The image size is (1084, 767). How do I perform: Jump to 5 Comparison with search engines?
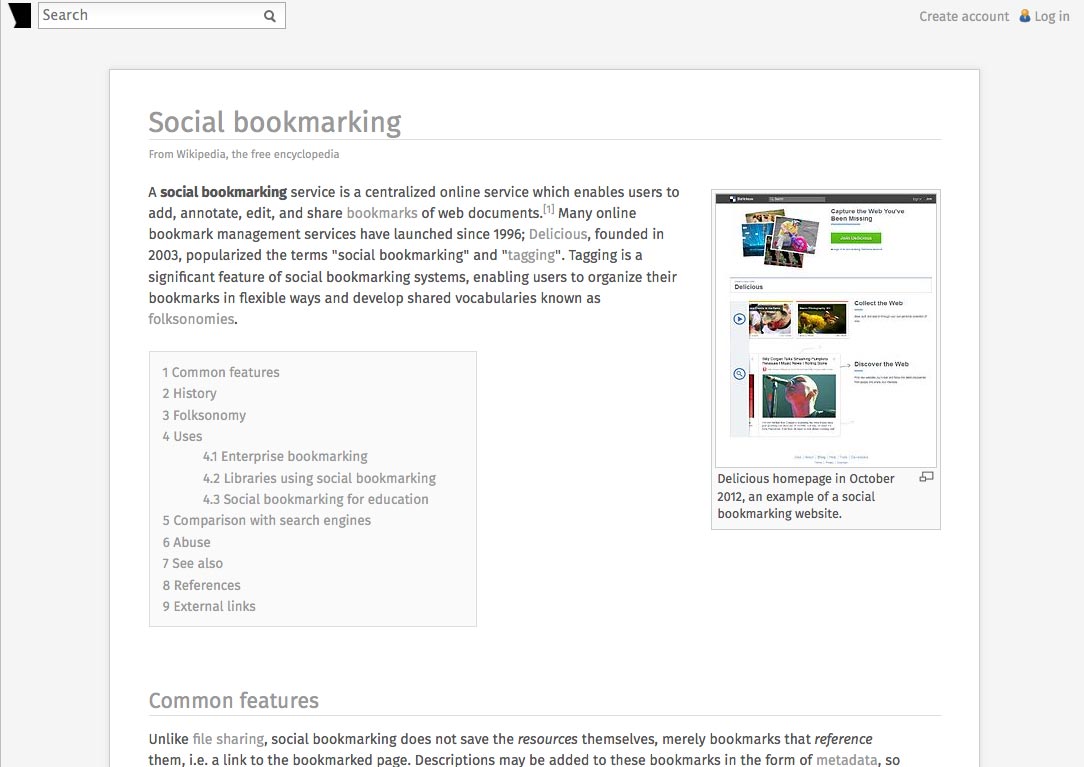click(266, 520)
